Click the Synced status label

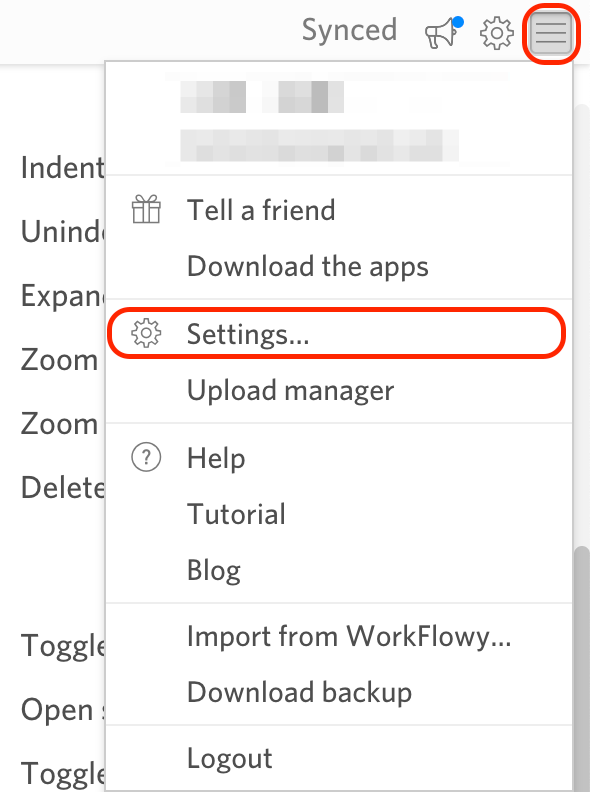(349, 30)
